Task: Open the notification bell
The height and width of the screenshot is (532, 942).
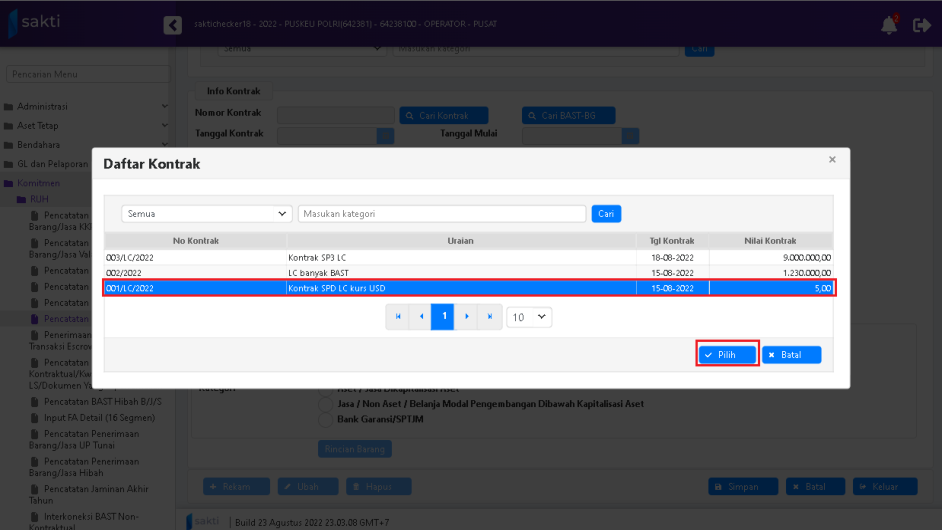Action: [889, 25]
